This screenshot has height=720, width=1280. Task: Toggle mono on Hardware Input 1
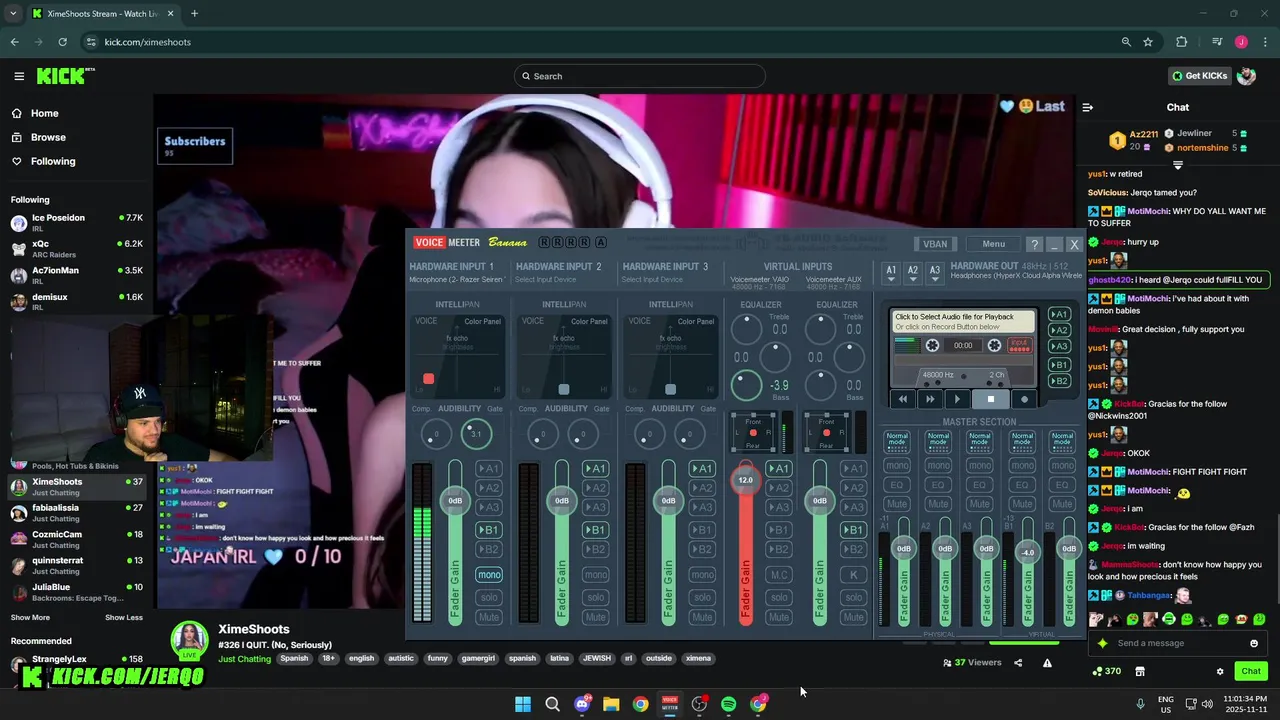[489, 575]
